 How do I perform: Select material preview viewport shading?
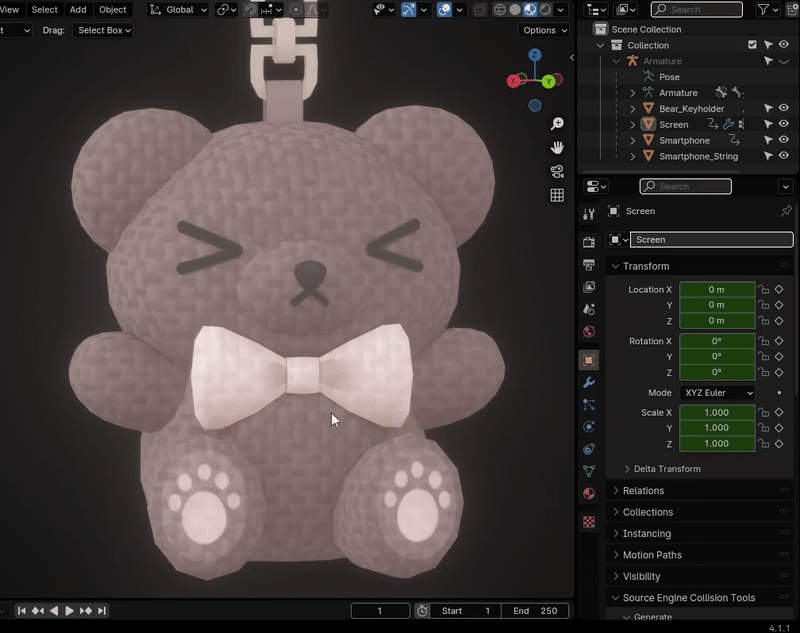pyautogui.click(x=530, y=10)
